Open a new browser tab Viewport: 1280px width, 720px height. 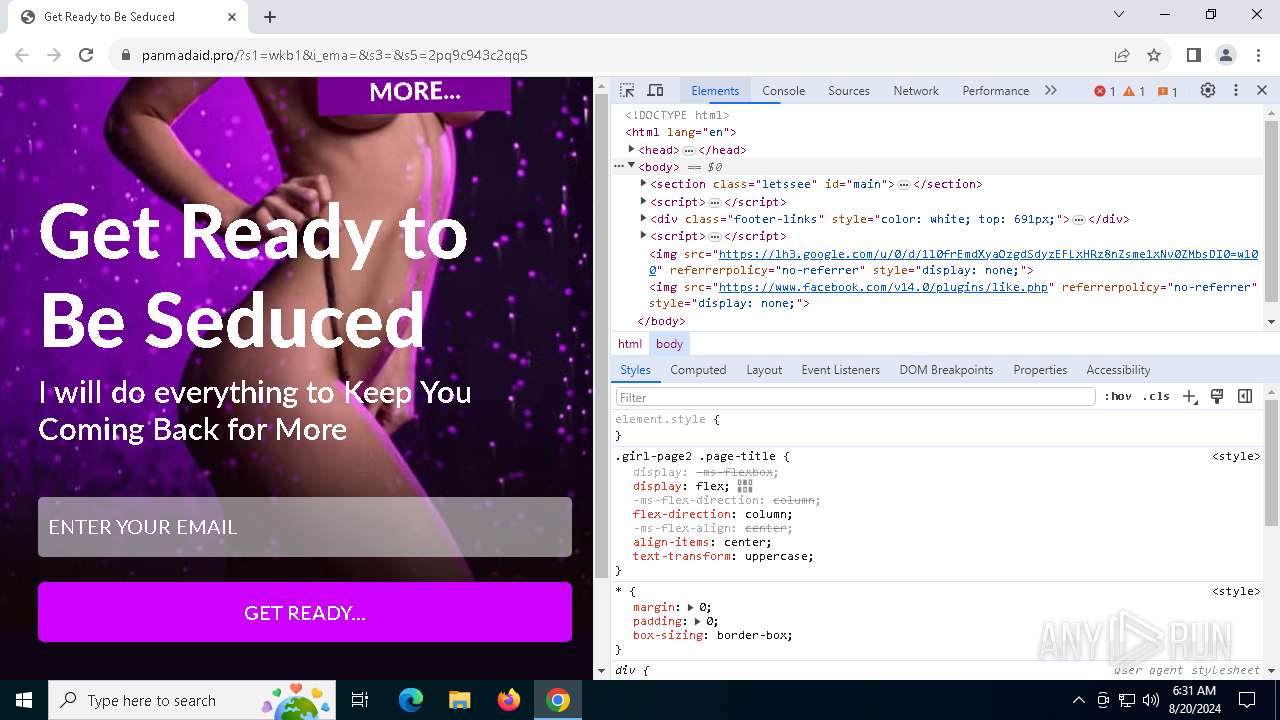point(270,16)
